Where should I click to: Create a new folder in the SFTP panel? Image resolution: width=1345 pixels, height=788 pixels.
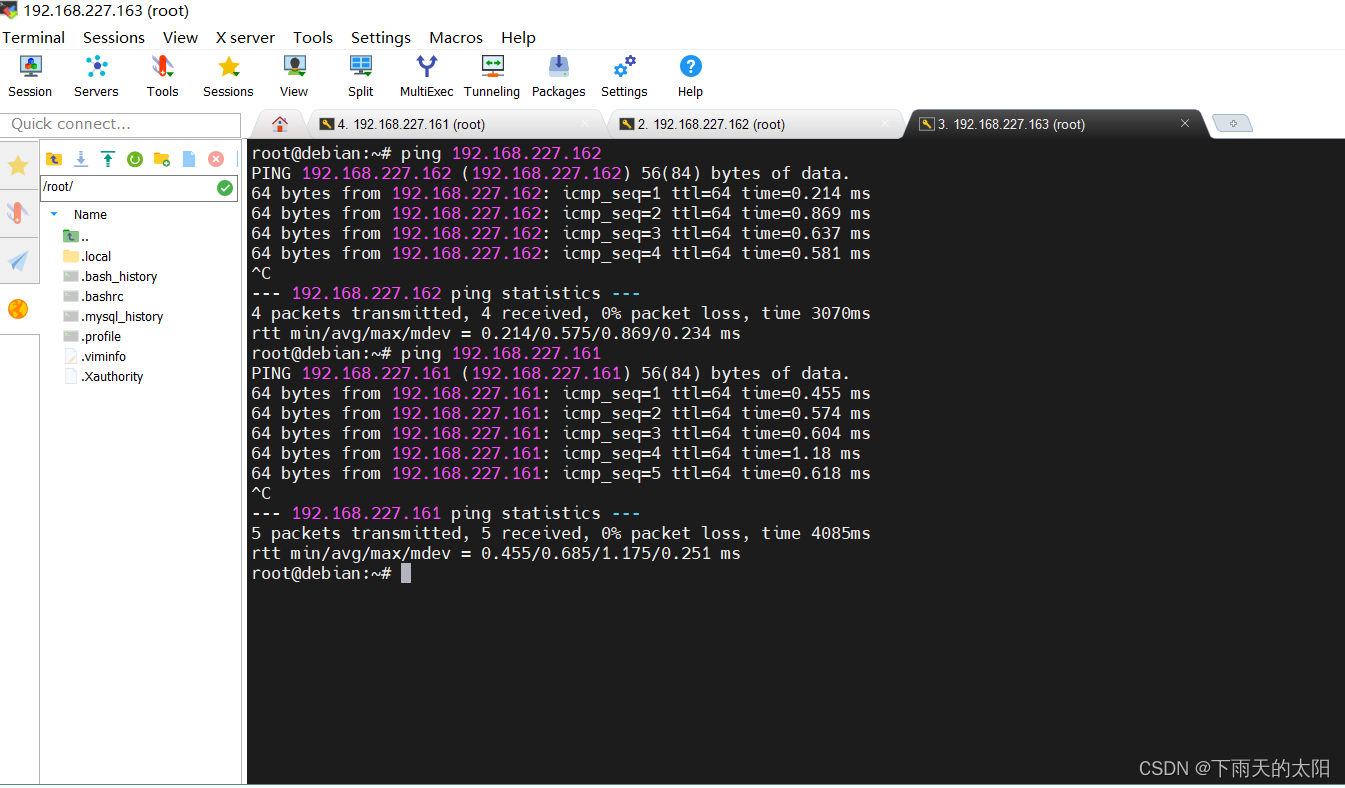pyautogui.click(x=161, y=159)
